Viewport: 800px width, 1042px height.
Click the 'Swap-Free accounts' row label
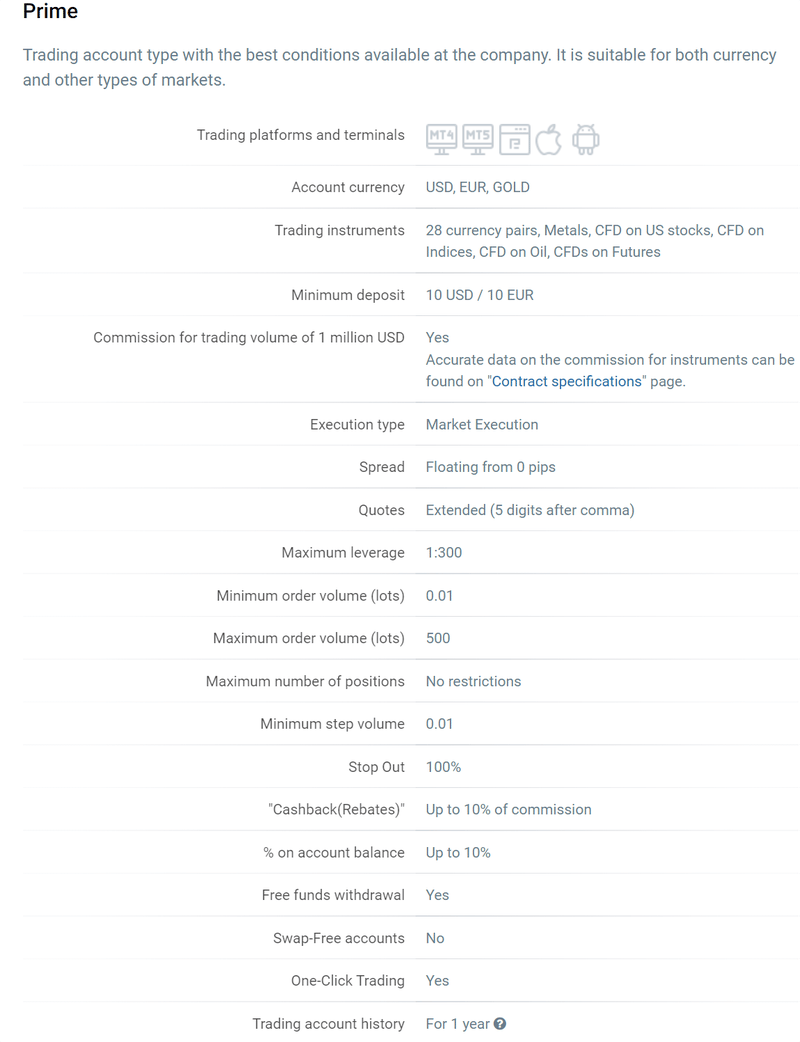click(339, 938)
